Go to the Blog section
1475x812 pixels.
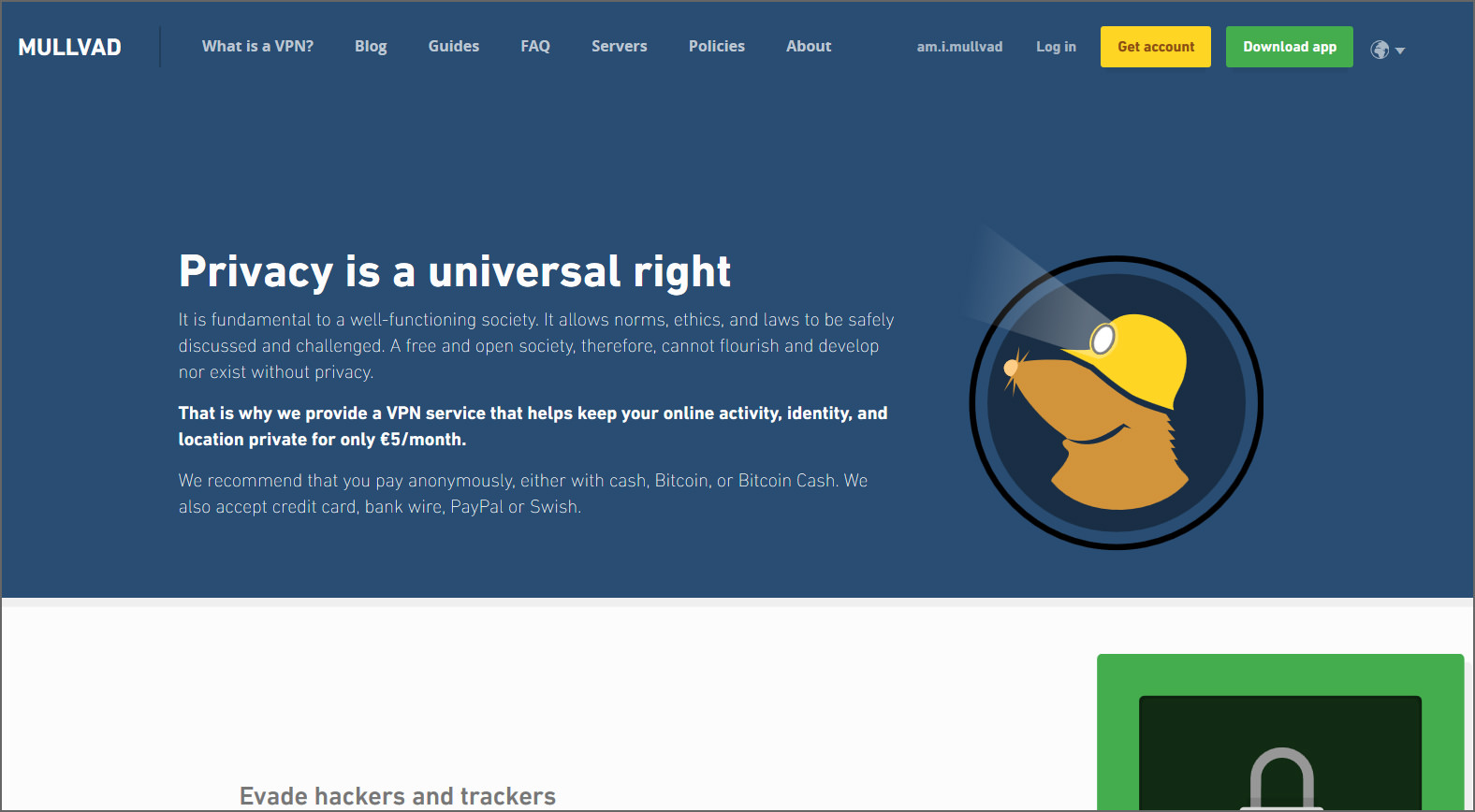point(371,46)
